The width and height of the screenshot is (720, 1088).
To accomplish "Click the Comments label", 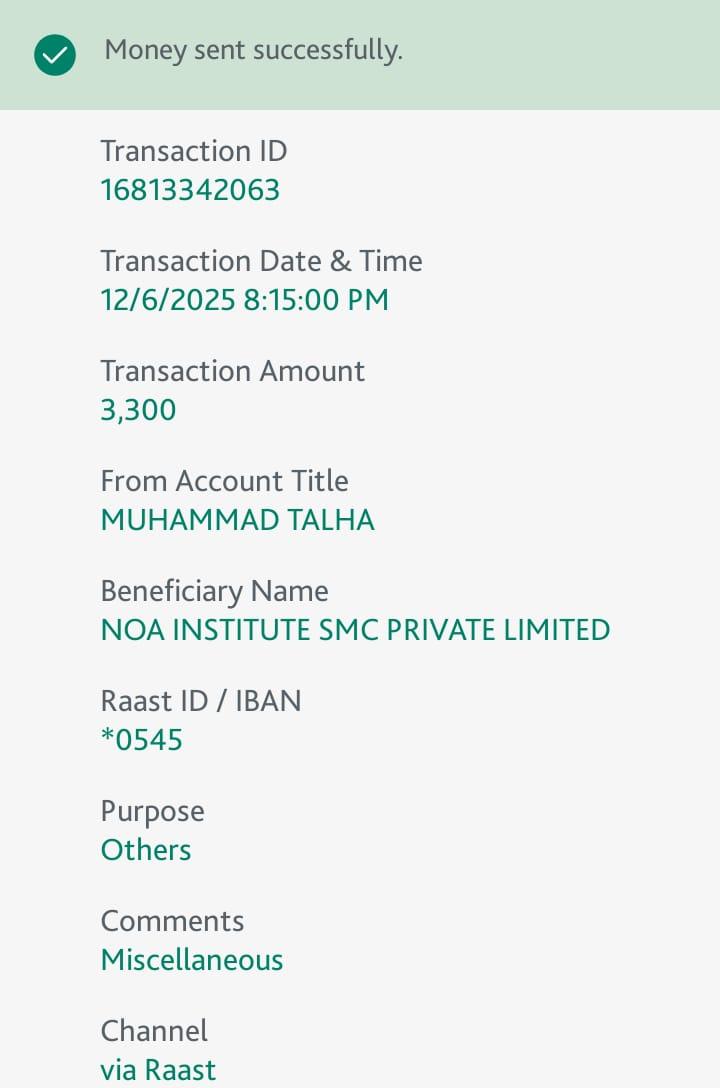I will point(172,921).
